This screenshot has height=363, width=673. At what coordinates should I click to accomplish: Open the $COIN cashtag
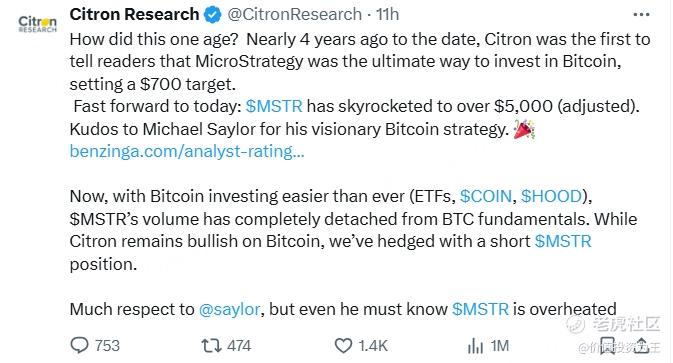tap(485, 196)
